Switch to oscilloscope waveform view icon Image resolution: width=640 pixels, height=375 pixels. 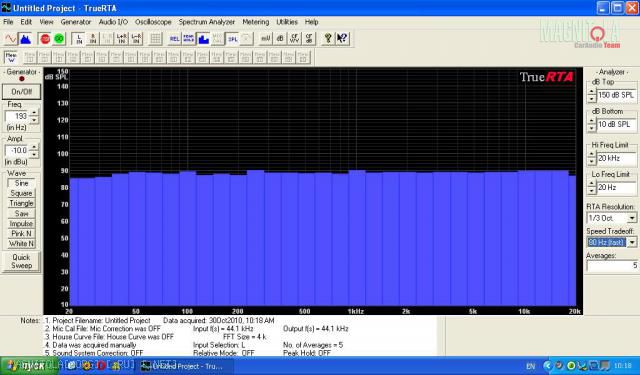(x=11, y=39)
